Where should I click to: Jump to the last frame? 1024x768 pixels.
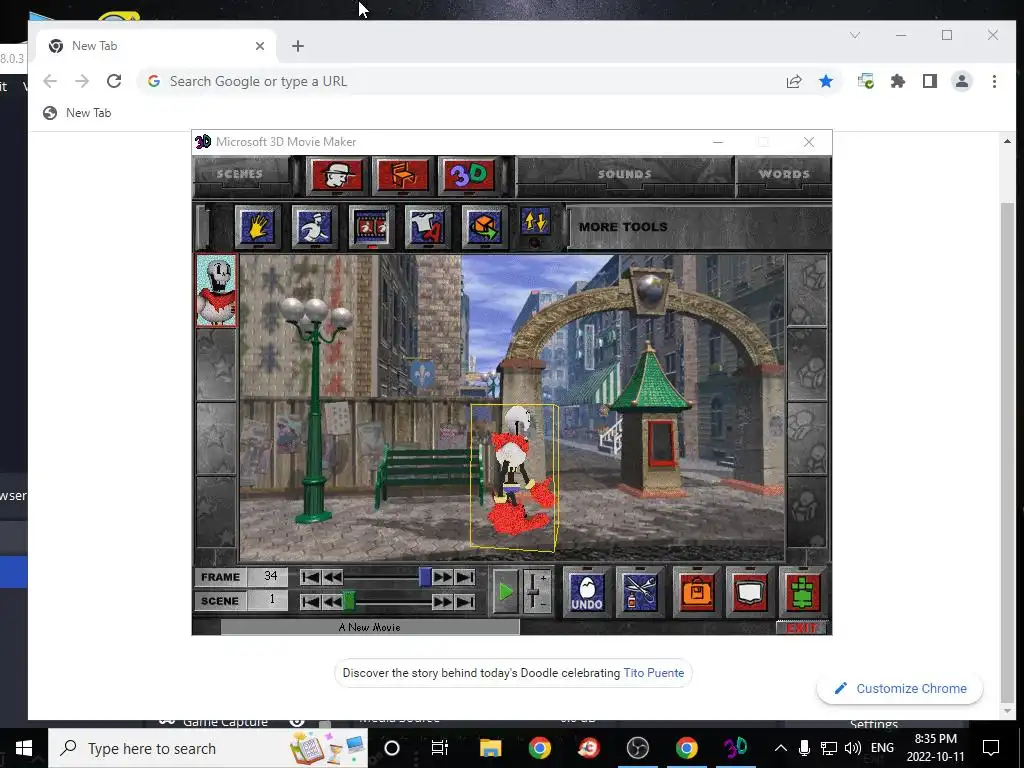(465, 577)
